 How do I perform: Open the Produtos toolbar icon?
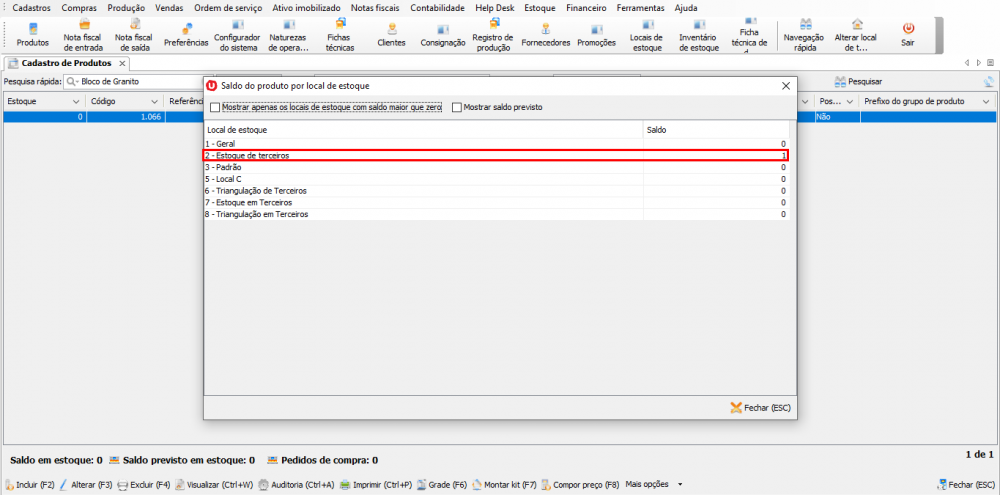click(32, 32)
